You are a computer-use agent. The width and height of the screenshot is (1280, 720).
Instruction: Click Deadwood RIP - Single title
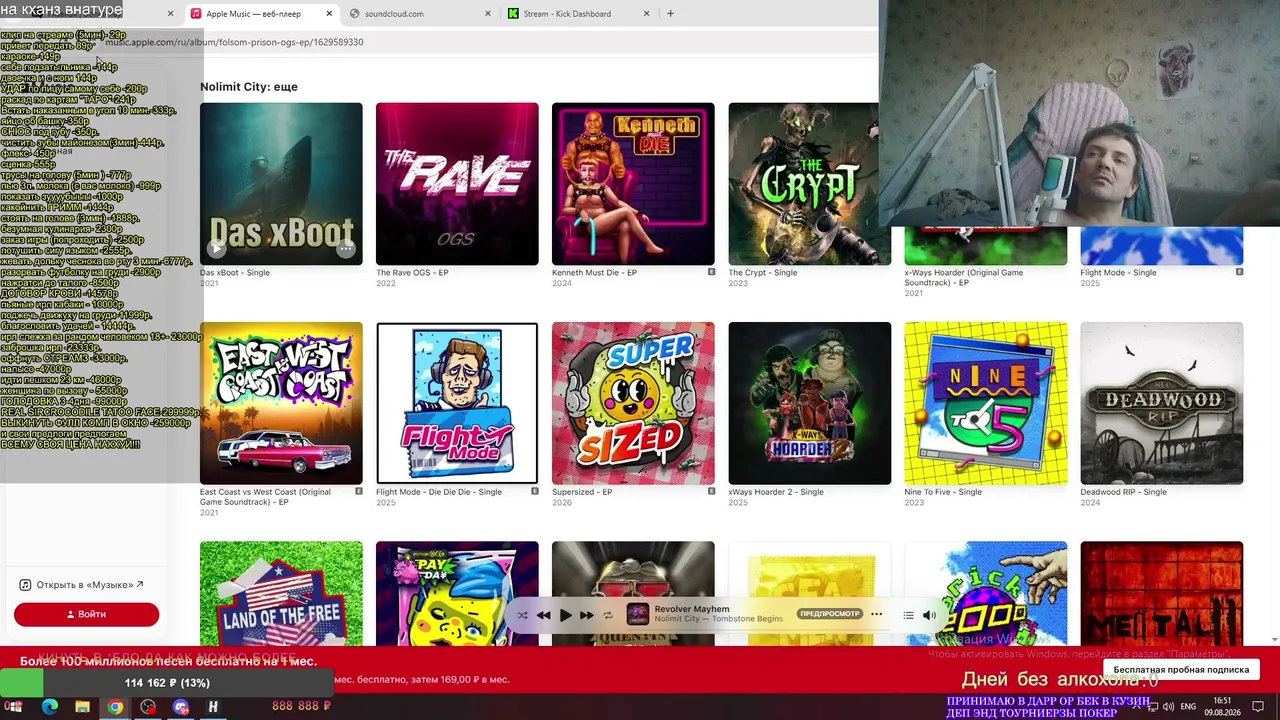tap(1124, 492)
